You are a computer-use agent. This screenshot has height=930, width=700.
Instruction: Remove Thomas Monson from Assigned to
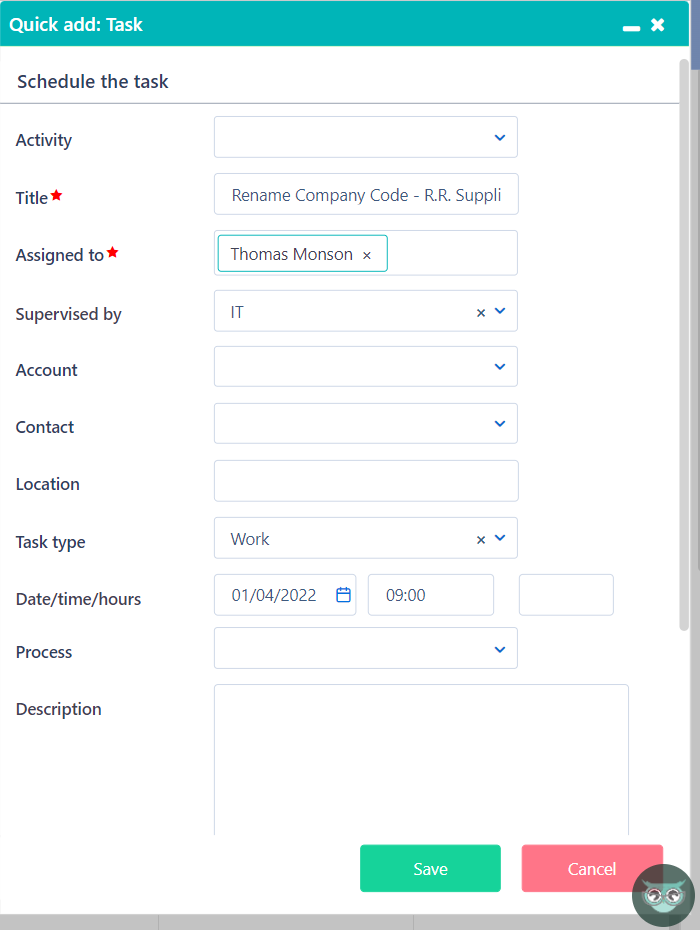click(x=367, y=255)
